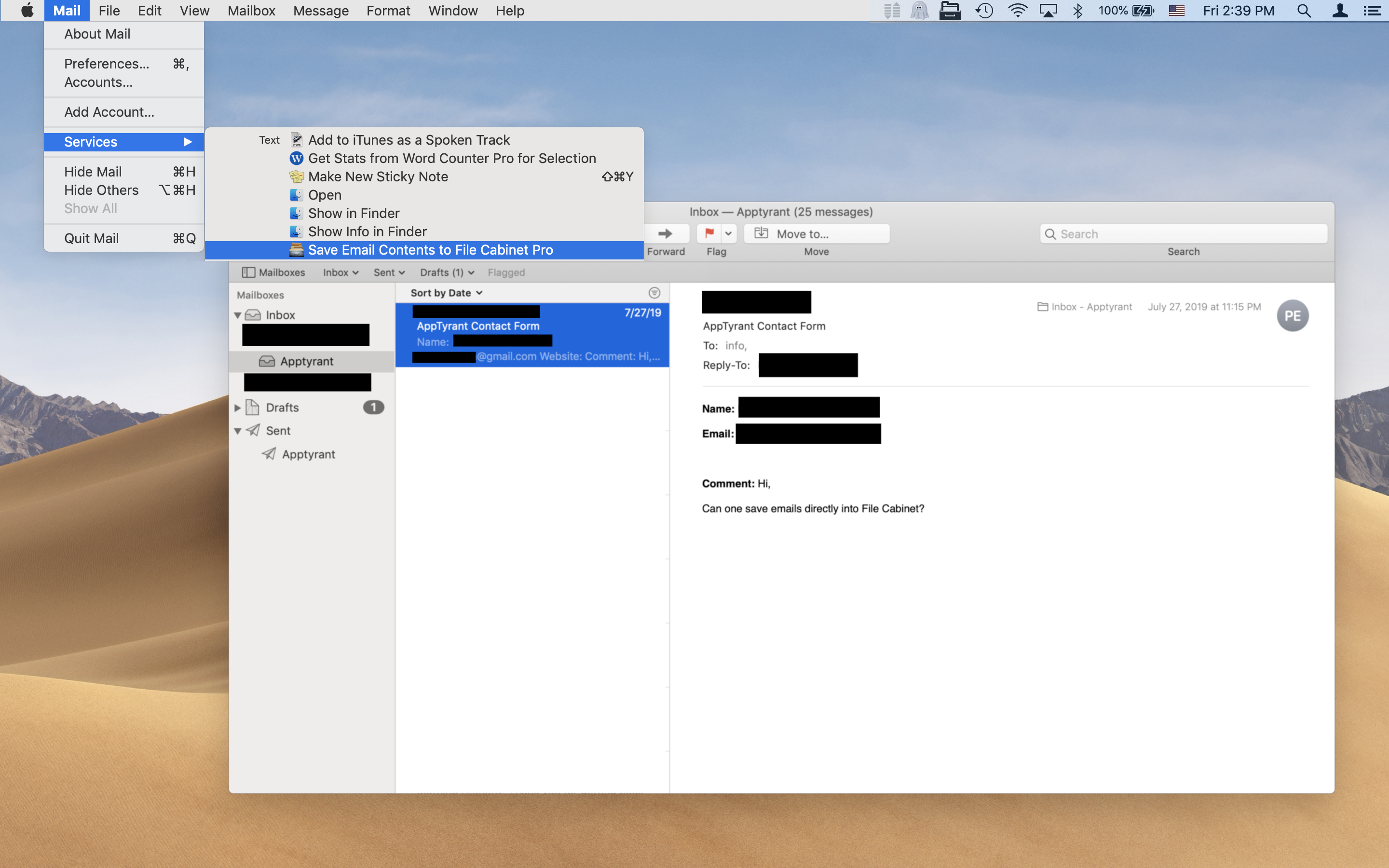Click the Search field in Mail

[x=1184, y=234]
